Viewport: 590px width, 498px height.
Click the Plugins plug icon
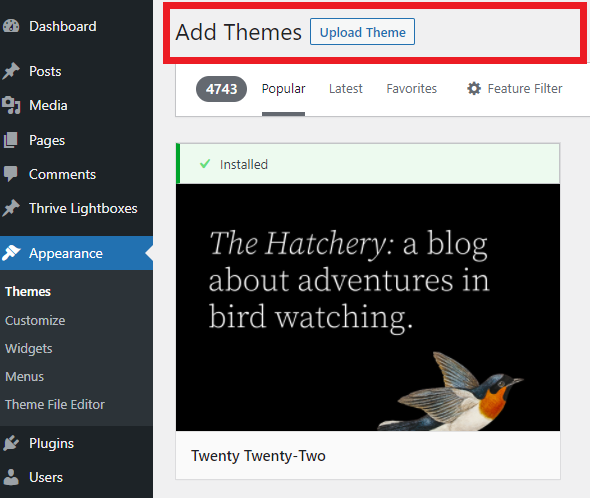11,443
